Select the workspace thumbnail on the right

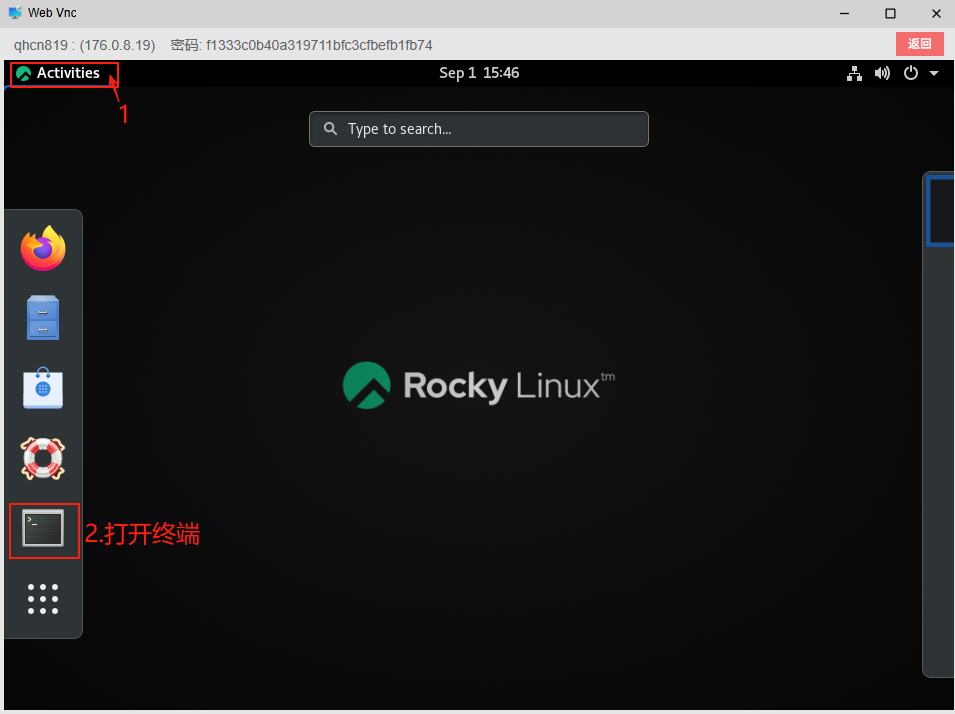[x=941, y=210]
